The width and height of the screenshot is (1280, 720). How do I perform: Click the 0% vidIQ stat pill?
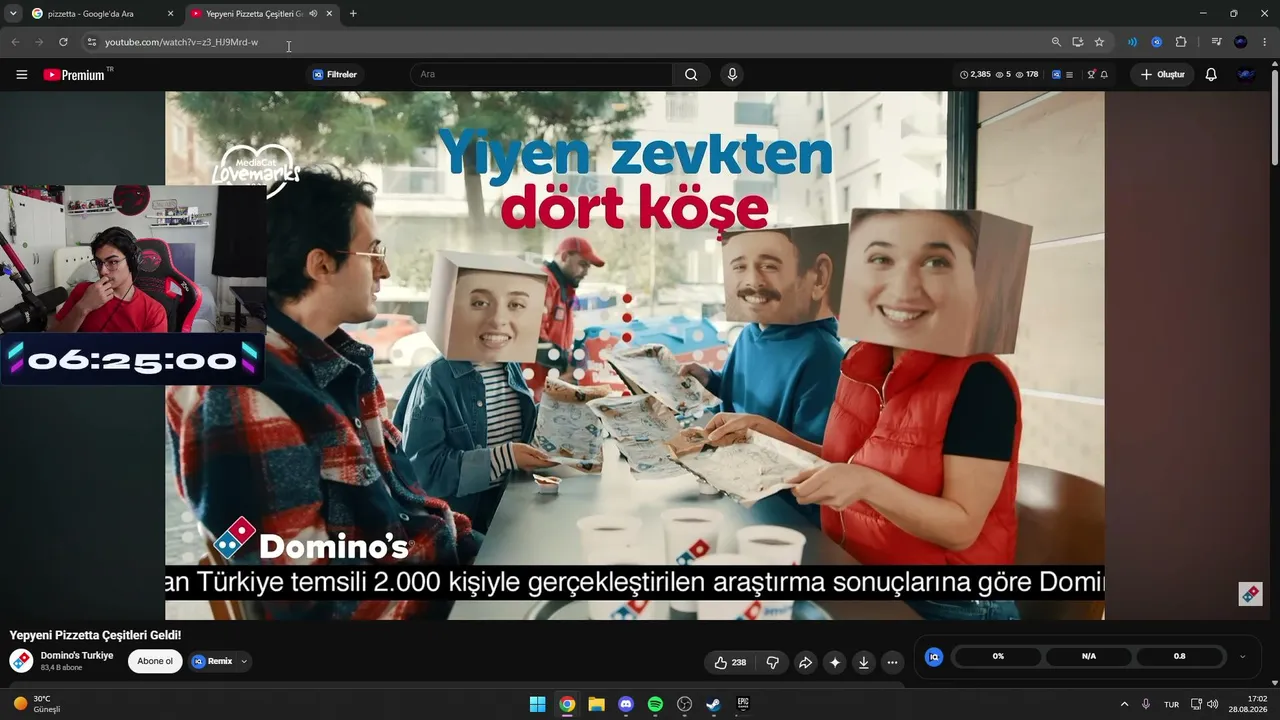(998, 656)
